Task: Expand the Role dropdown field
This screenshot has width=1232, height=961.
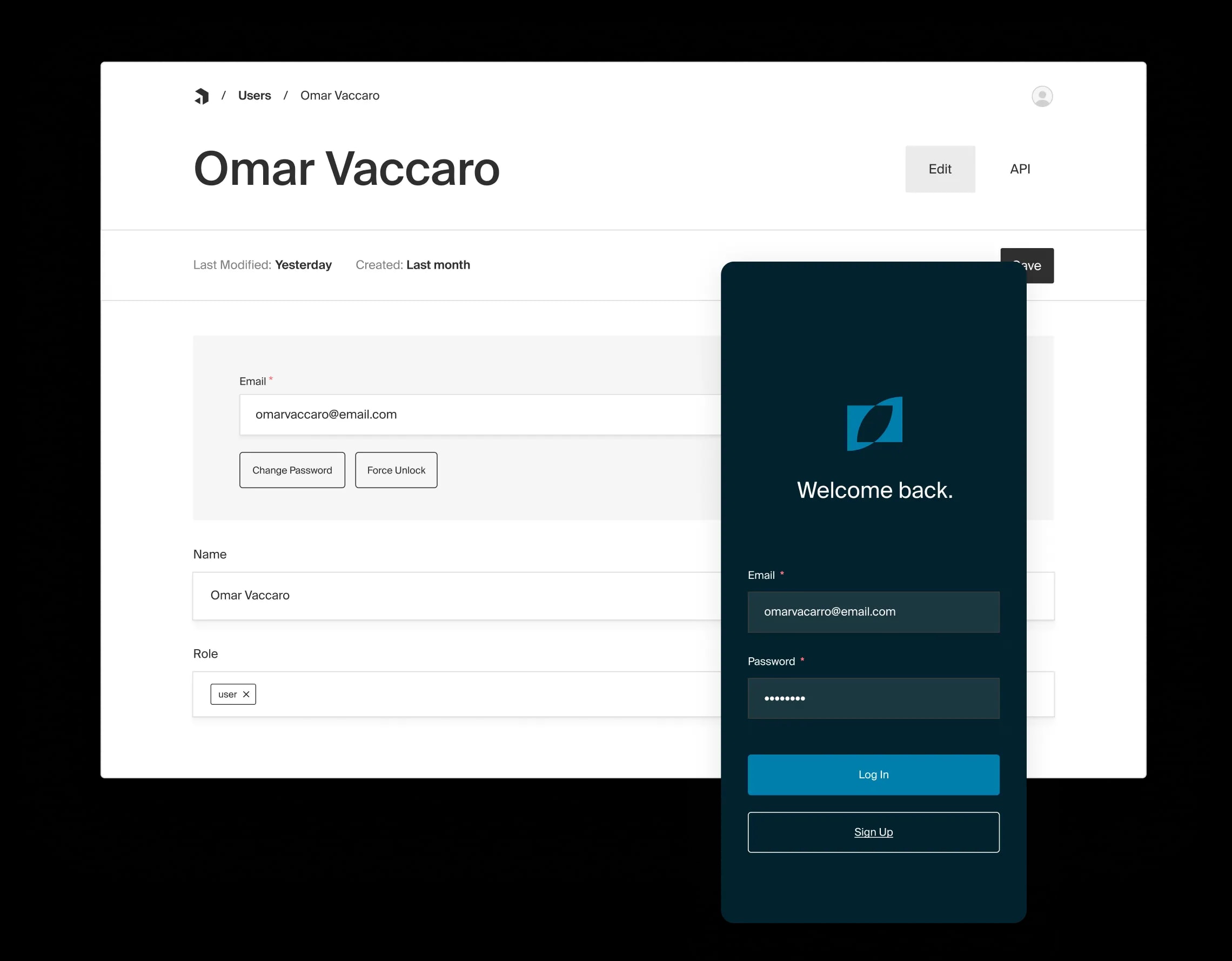Action: [x=500, y=694]
